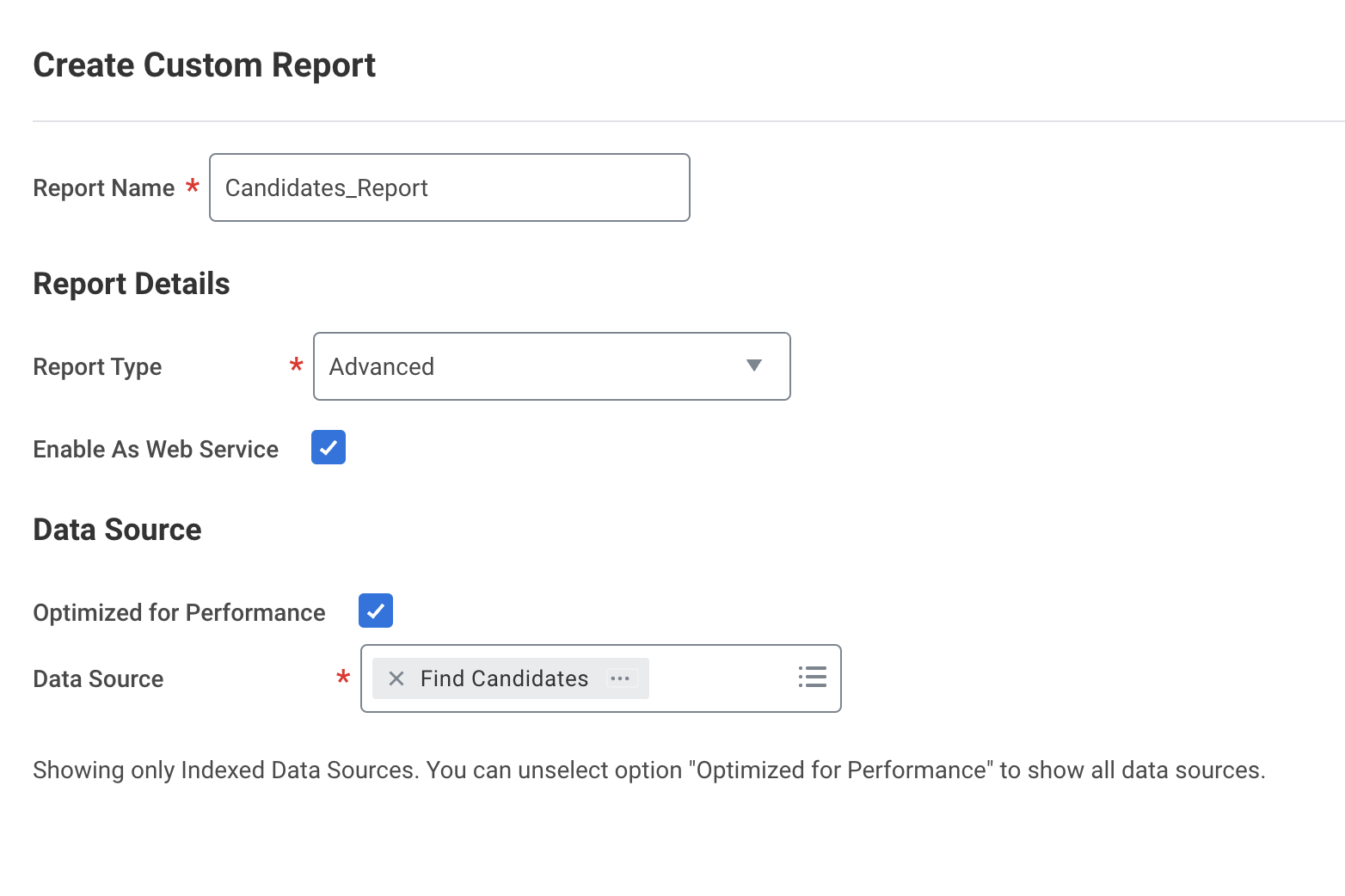The image size is (1345, 896).
Task: Click the Create Custom Report heading
Action: 204,65
